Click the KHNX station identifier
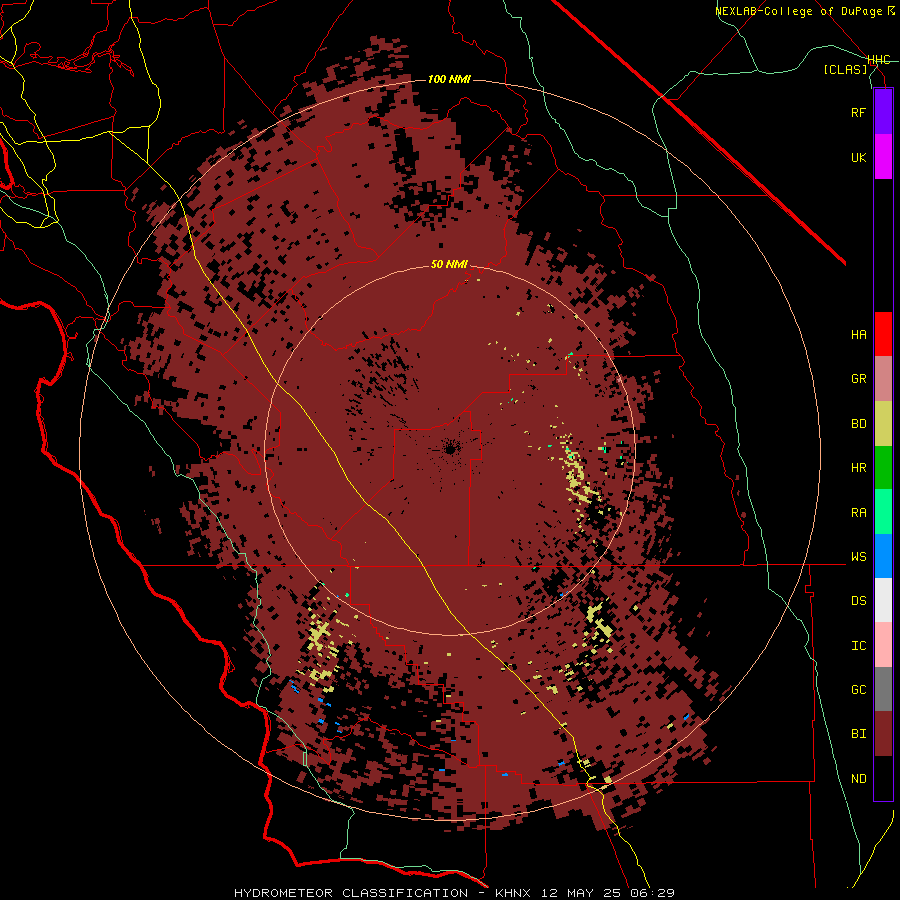This screenshot has height=900, width=900. (x=513, y=893)
